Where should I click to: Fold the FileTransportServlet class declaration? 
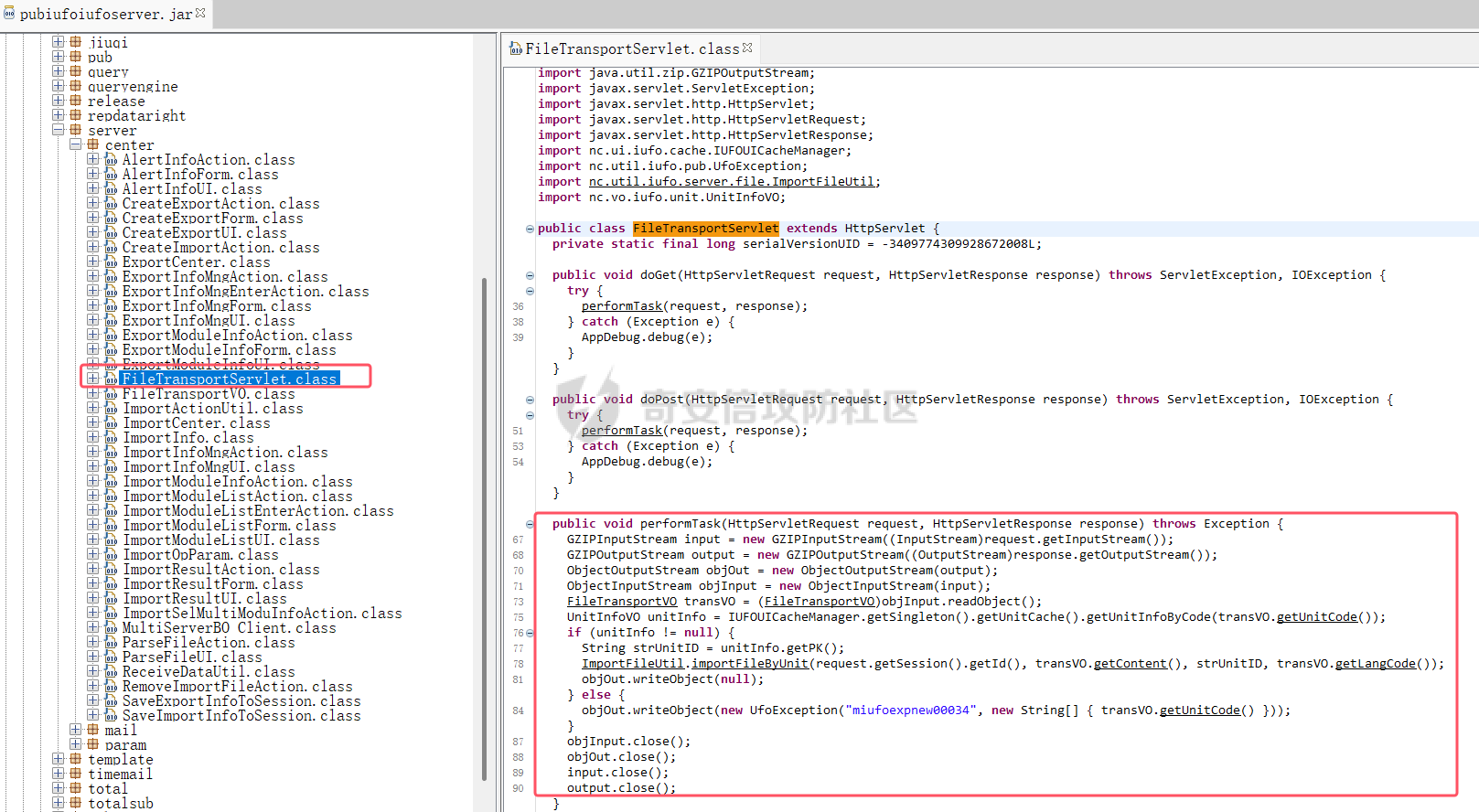coord(530,229)
